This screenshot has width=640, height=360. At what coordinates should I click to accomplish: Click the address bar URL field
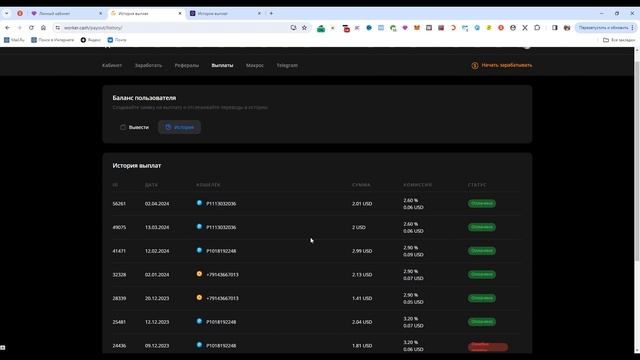click(x=176, y=28)
